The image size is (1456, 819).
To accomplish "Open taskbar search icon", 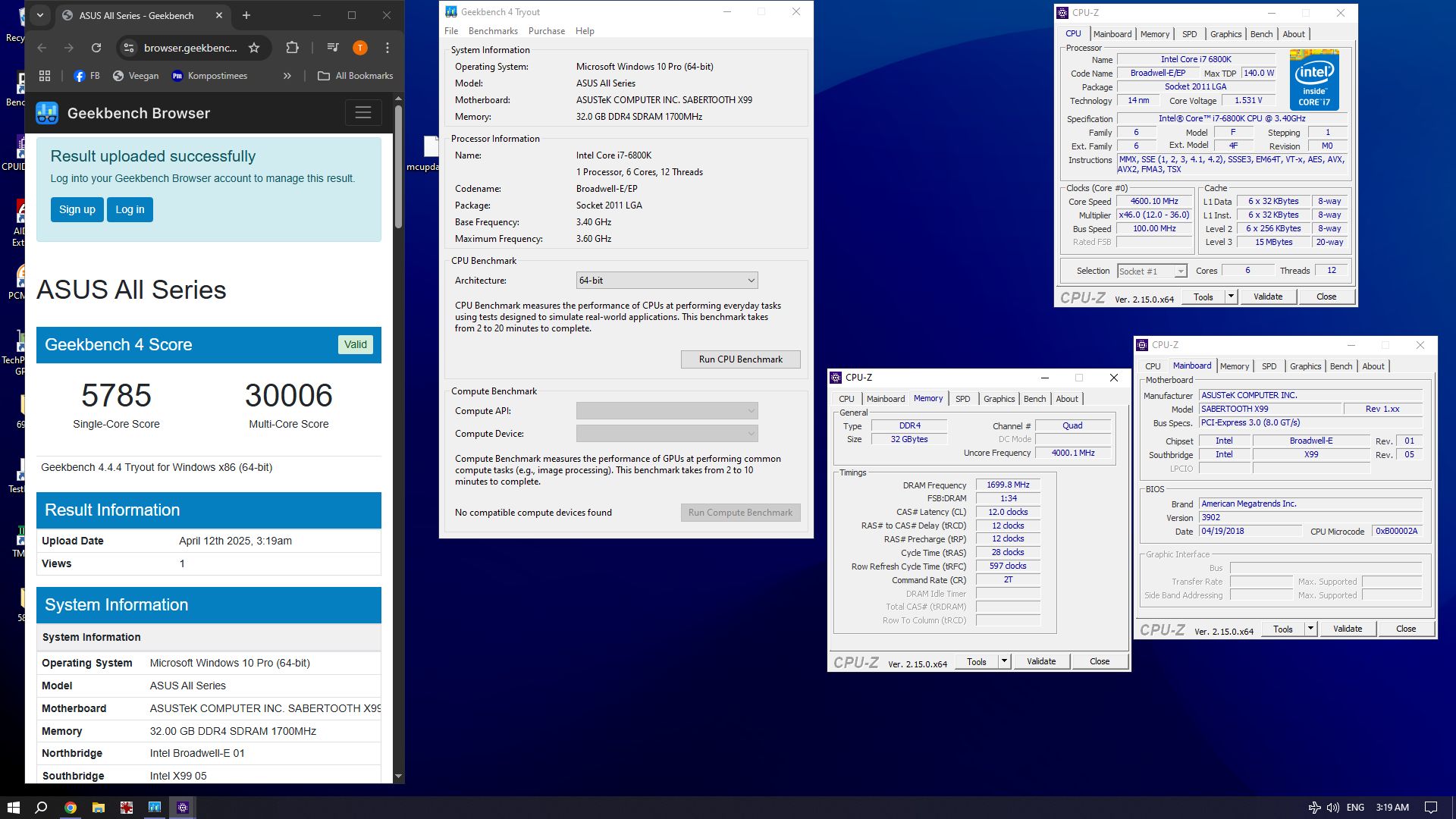I will pyautogui.click(x=42, y=808).
